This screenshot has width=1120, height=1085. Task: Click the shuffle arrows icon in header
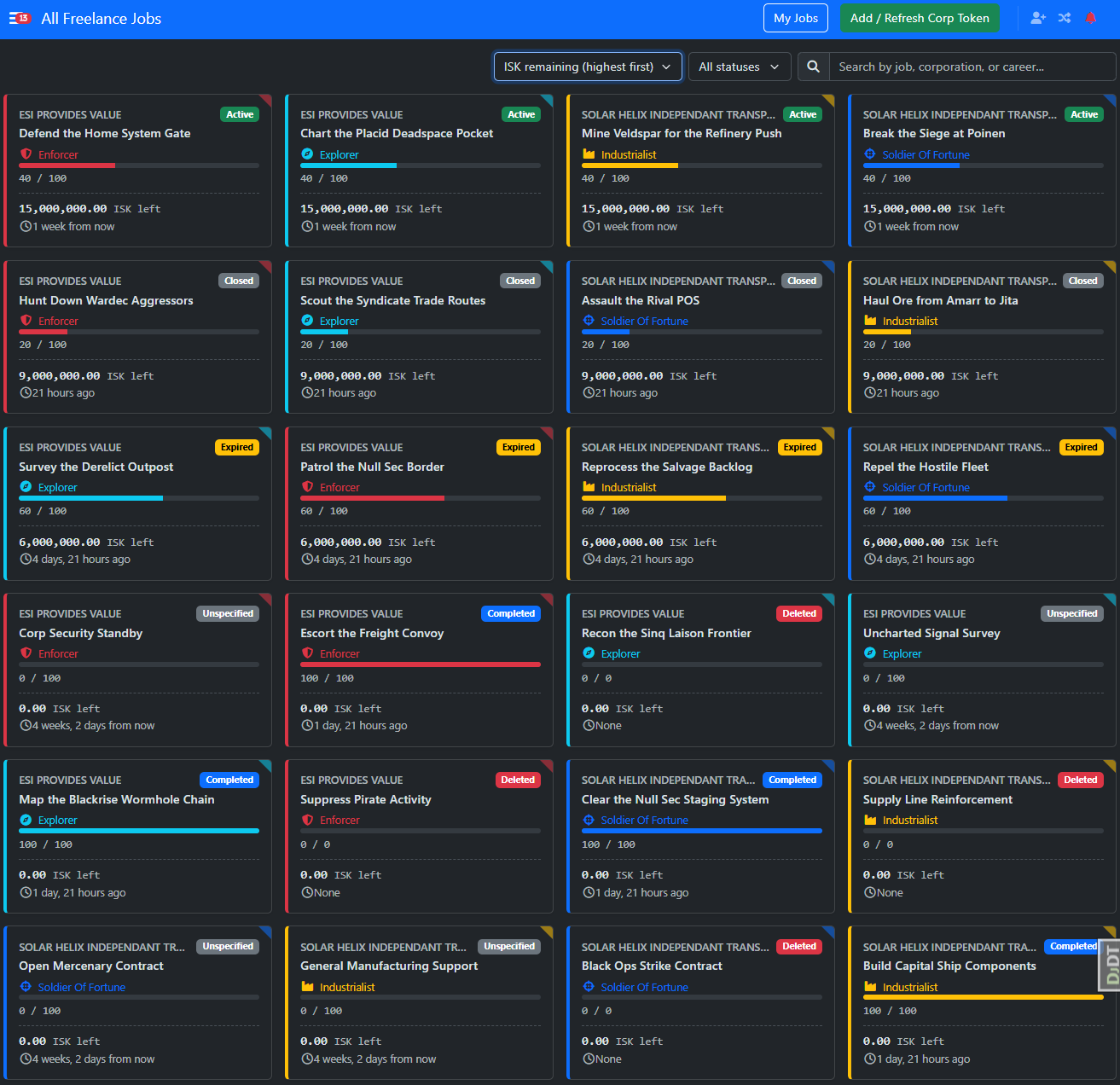1065,18
